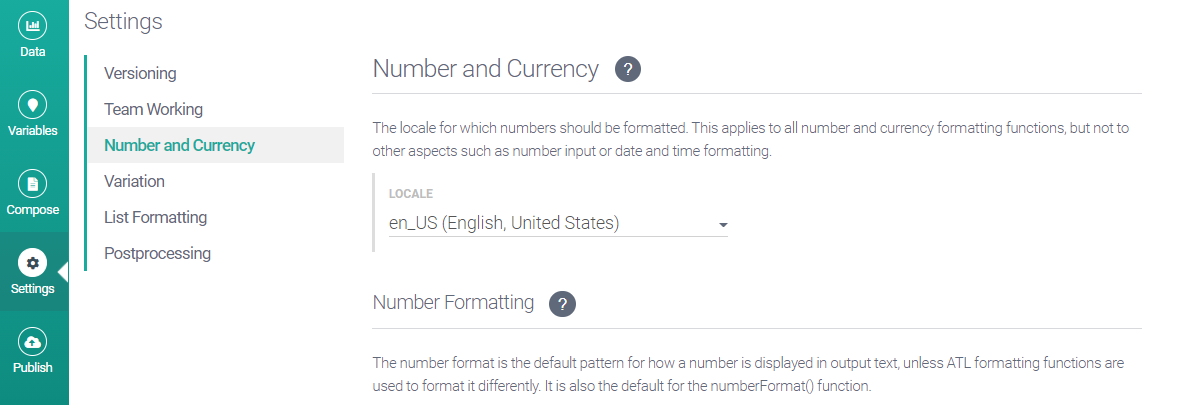1185x405 pixels.
Task: Expand the Locale dropdown arrow
Action: [722, 225]
